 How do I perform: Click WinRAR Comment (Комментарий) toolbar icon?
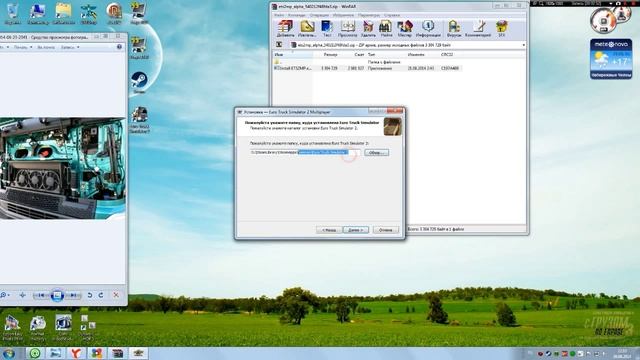478,29
